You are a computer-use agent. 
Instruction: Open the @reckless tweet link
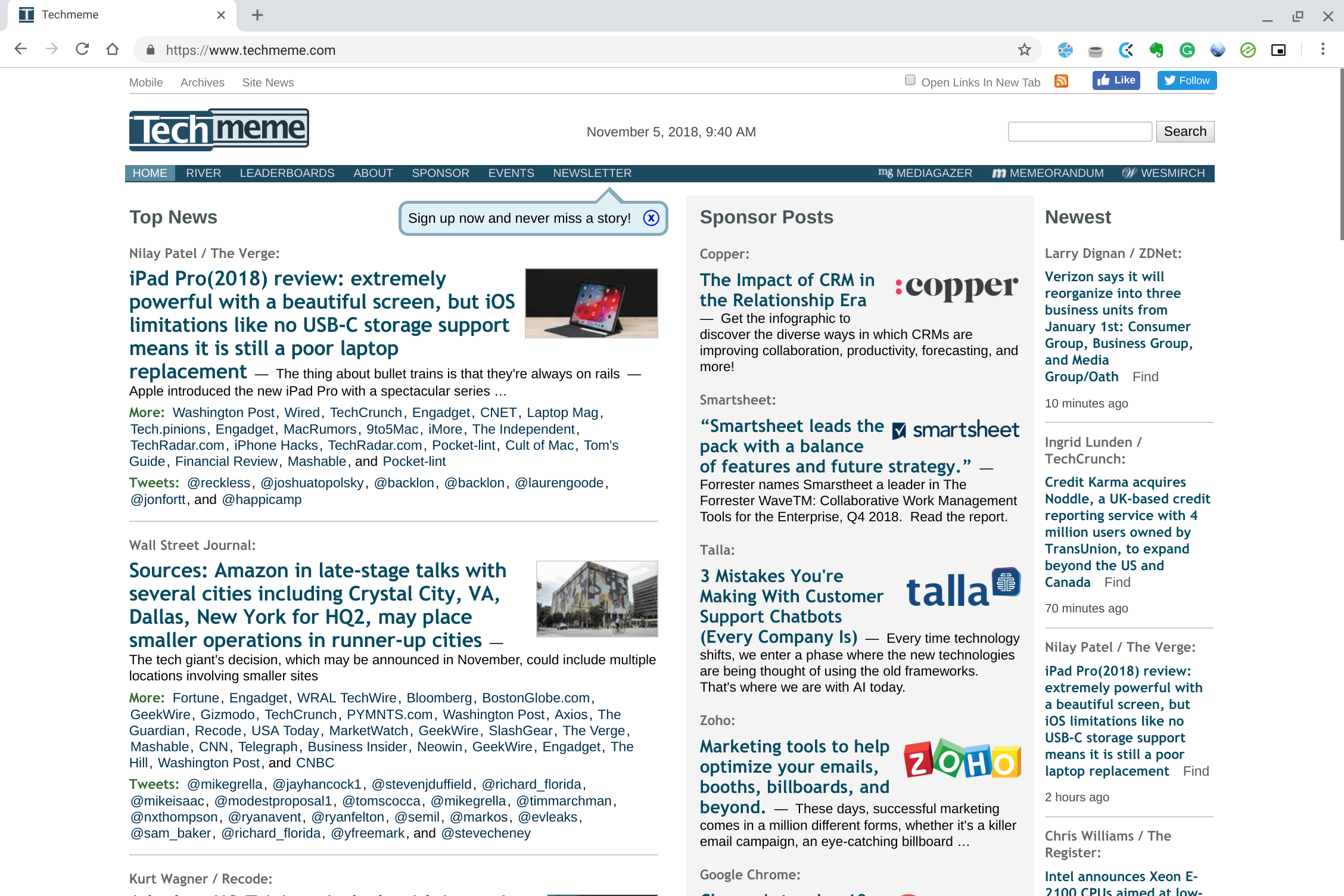(219, 483)
